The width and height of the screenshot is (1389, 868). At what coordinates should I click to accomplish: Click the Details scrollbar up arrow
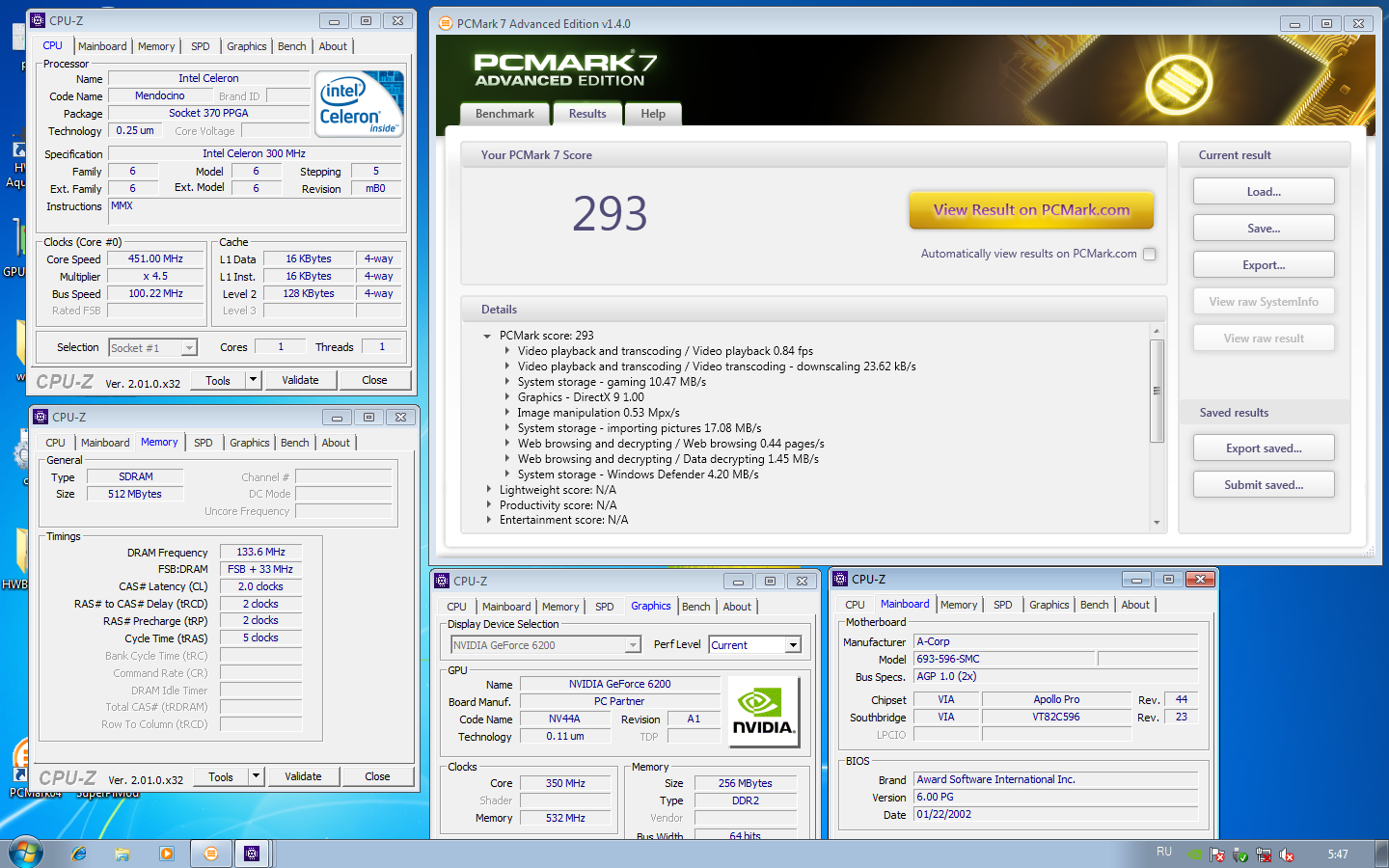(x=1157, y=331)
